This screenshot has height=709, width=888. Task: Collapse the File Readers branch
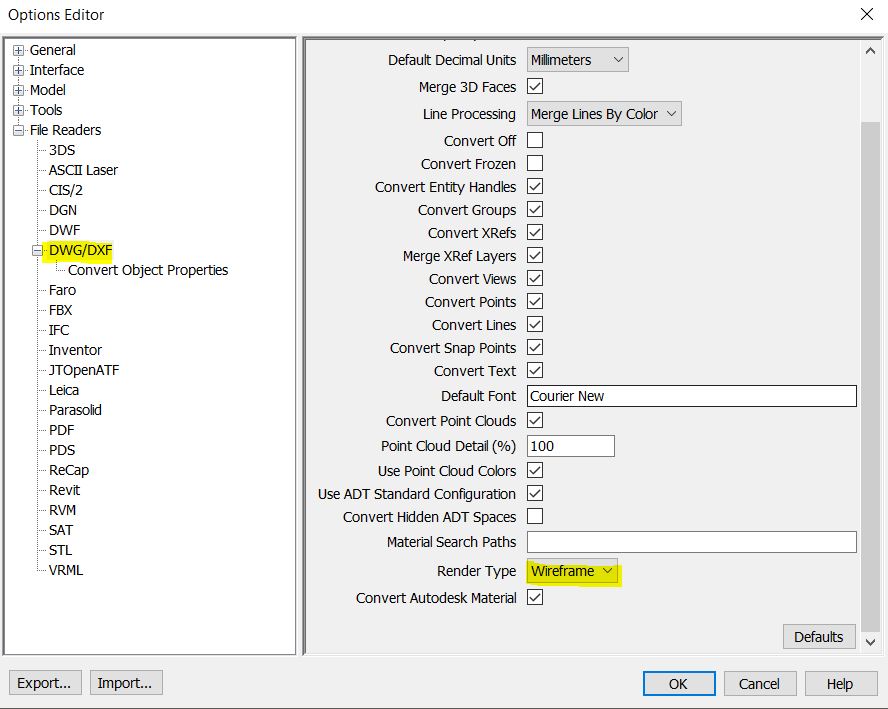point(19,130)
